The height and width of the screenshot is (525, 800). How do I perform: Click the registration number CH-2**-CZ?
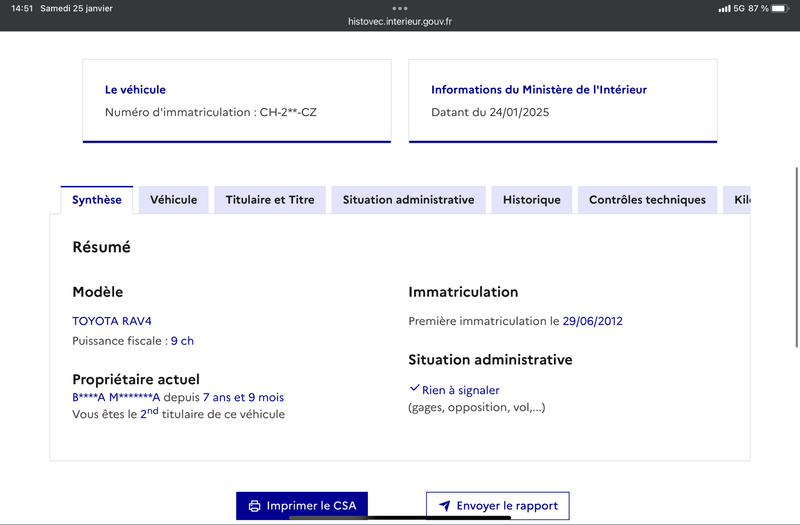[x=288, y=112]
